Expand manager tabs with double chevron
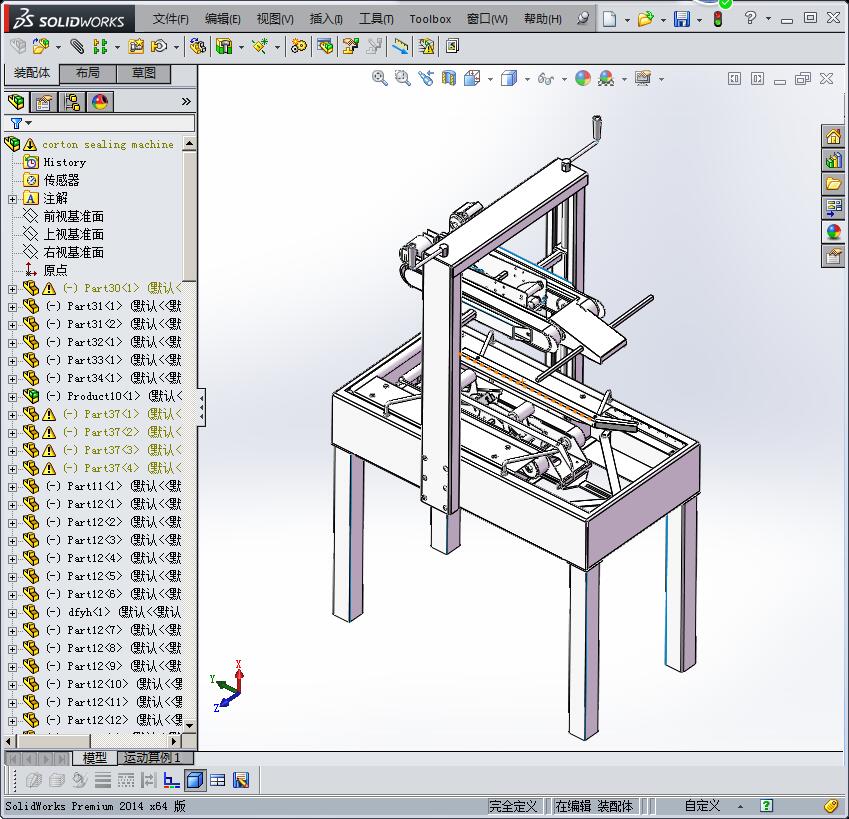Viewport: 849px width, 819px height. [x=186, y=101]
